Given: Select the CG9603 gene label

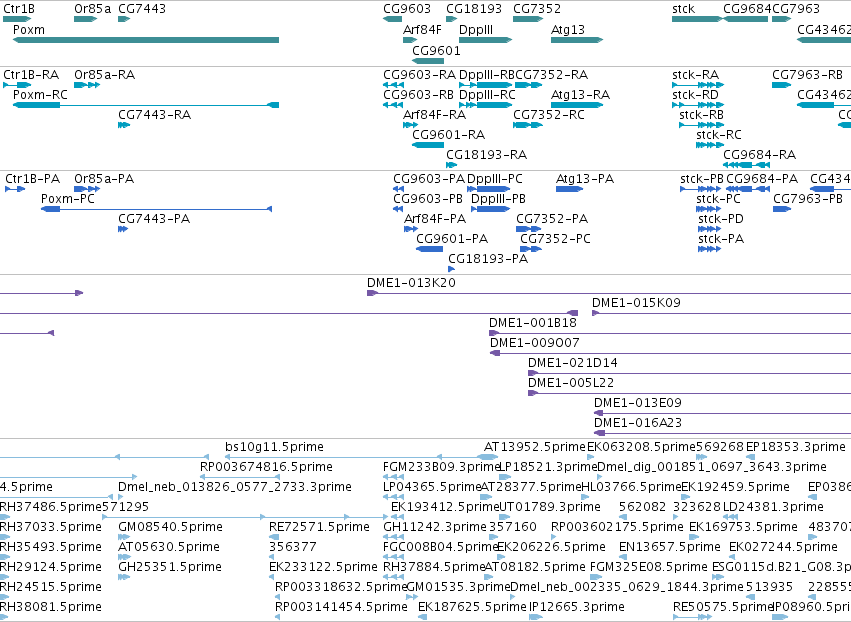Looking at the screenshot, I should click(x=407, y=9).
